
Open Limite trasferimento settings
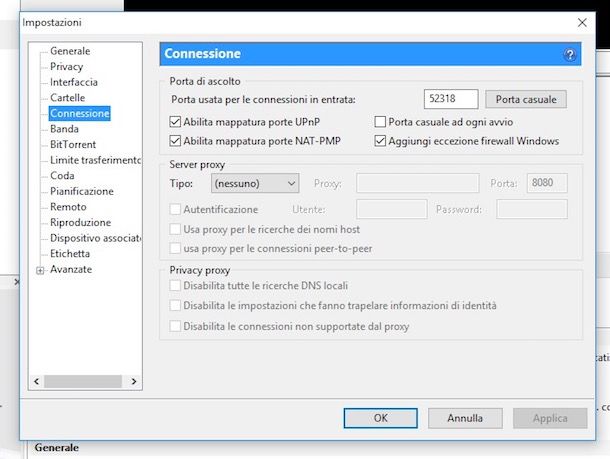point(95,160)
